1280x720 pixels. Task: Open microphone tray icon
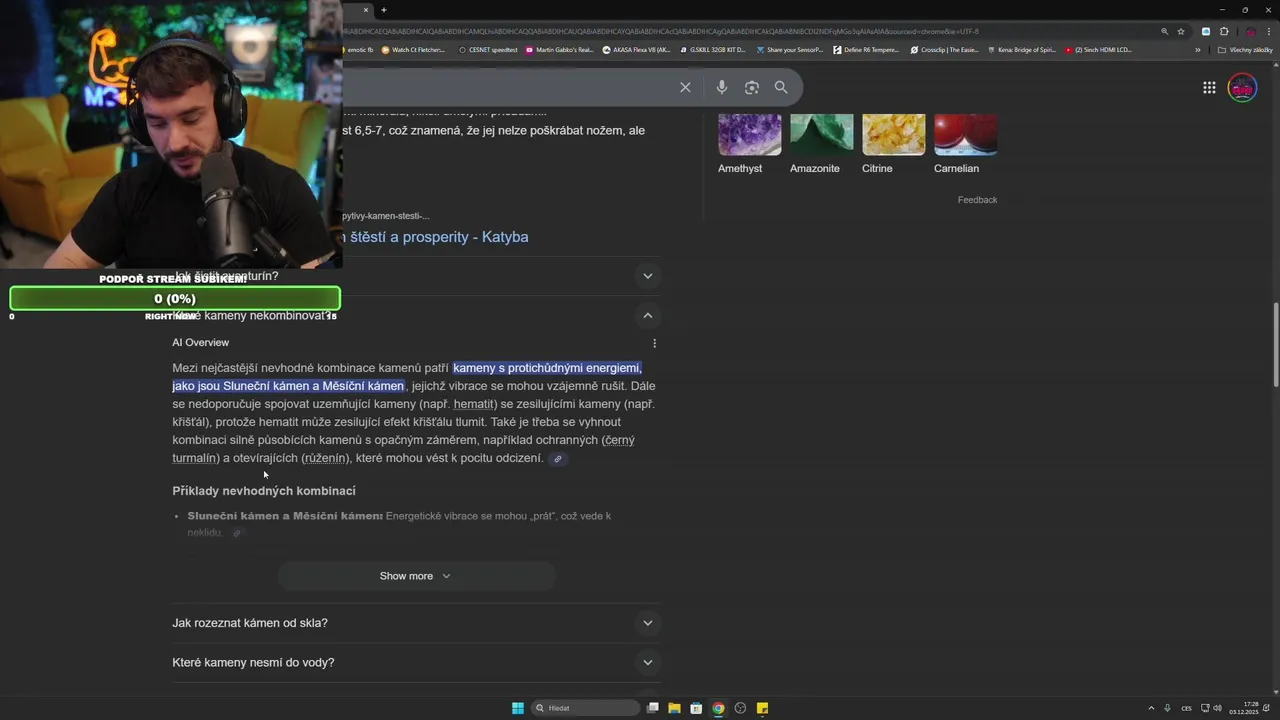1167,708
